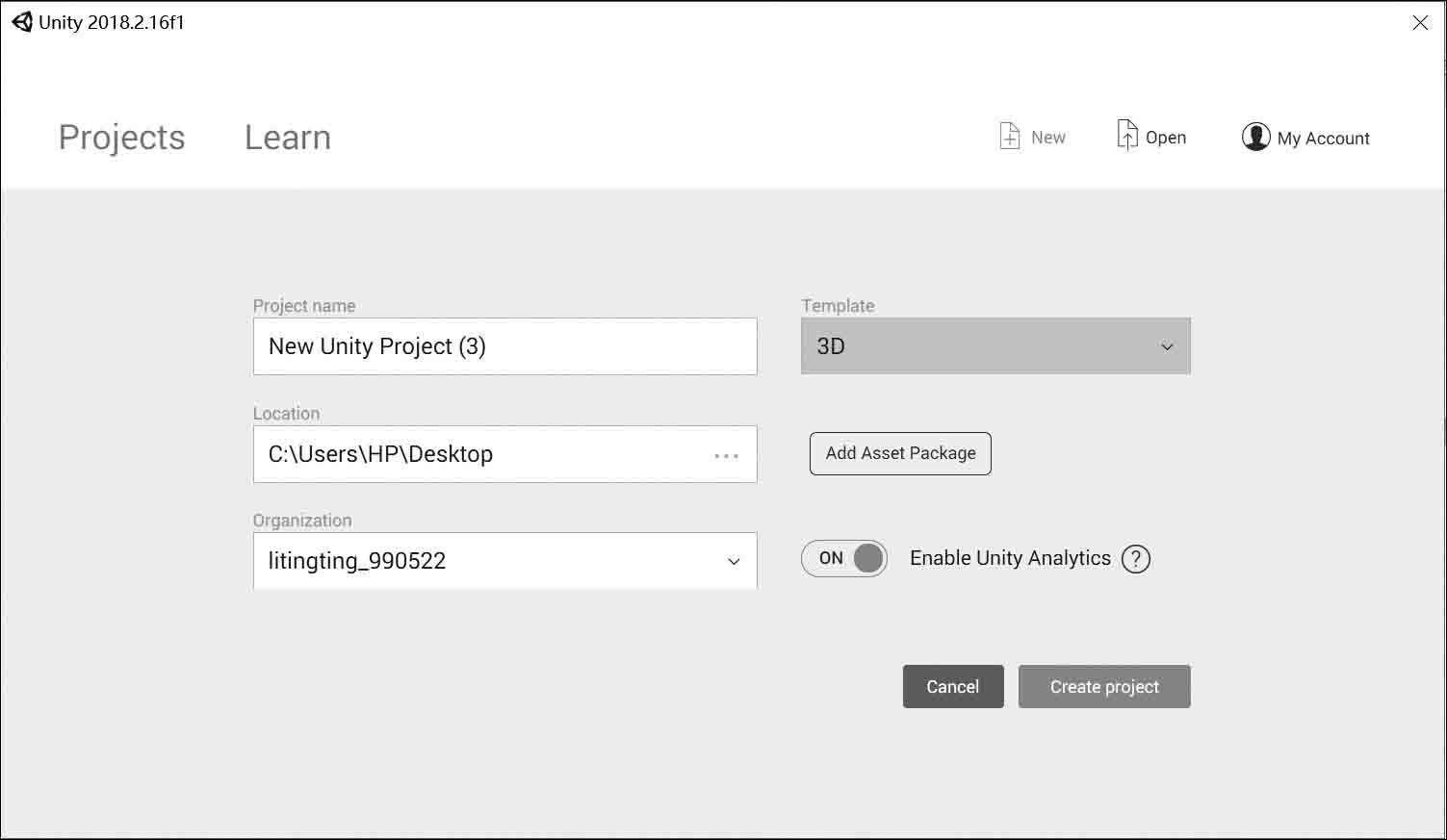Switch to the Projects tab
The height and width of the screenshot is (840, 1447).
click(x=121, y=138)
